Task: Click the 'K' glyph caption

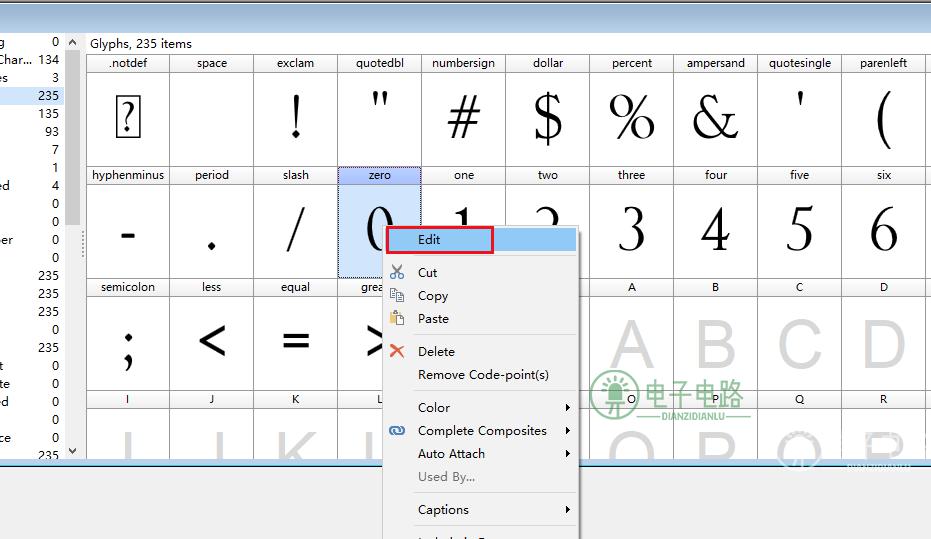Action: point(296,399)
